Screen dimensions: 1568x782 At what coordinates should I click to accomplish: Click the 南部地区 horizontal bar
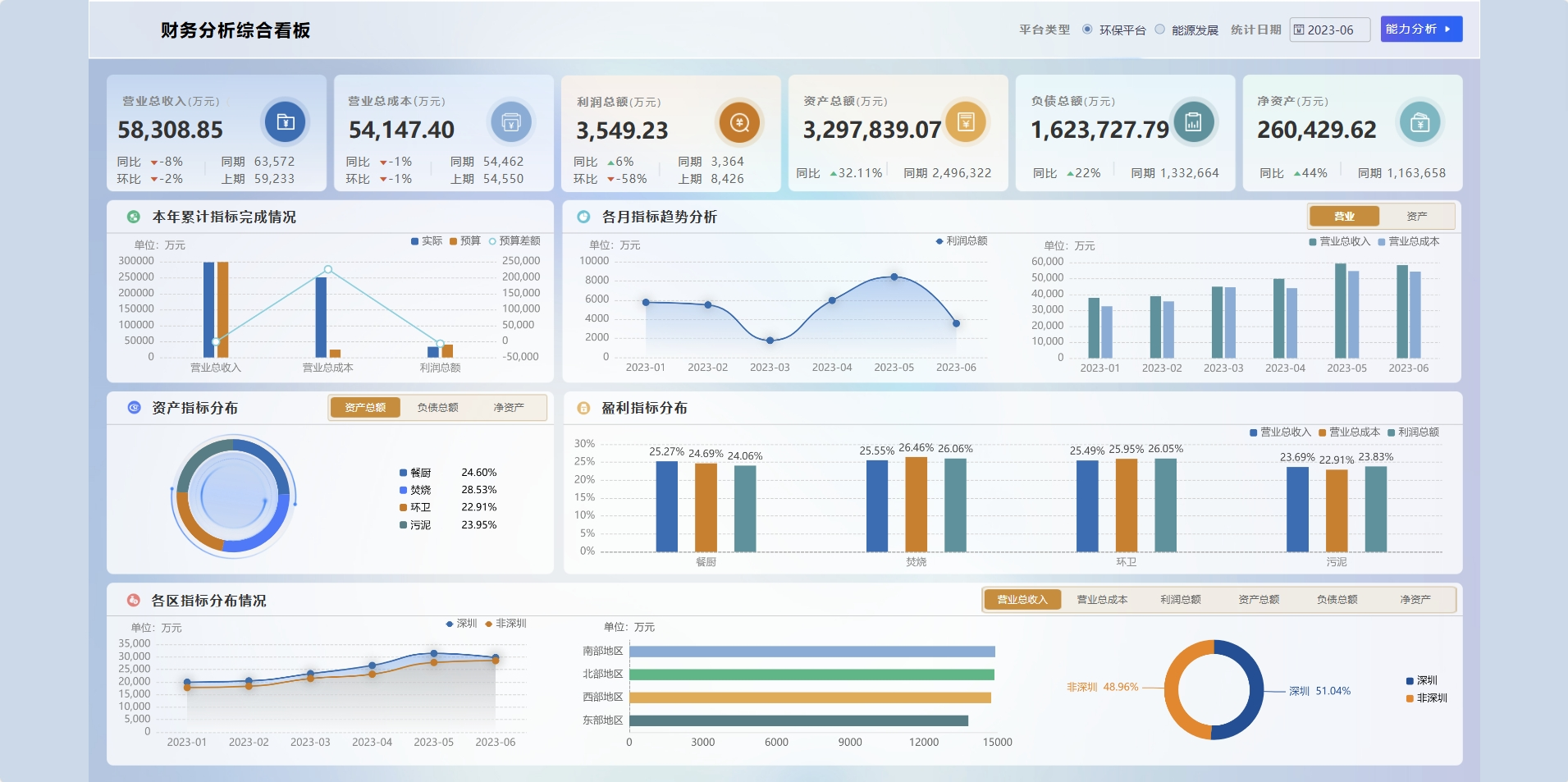point(812,652)
